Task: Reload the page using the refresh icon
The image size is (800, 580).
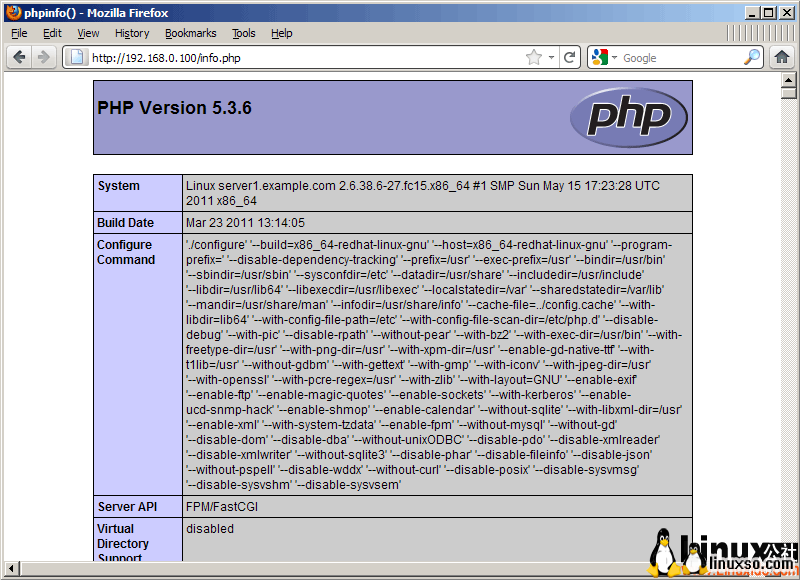Action: coord(570,58)
